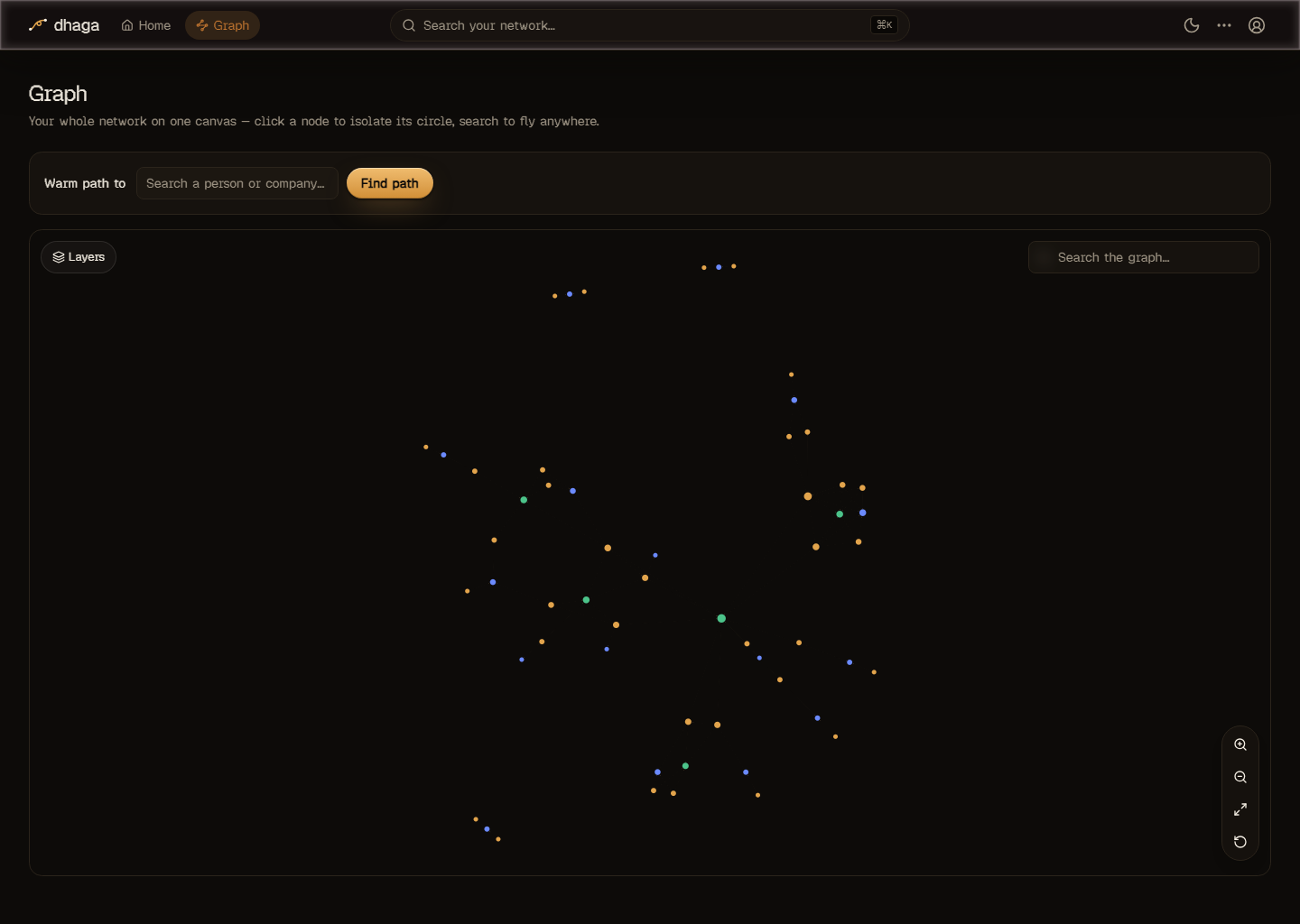Open the user profile icon
Image resolution: width=1300 pixels, height=924 pixels.
point(1257,25)
